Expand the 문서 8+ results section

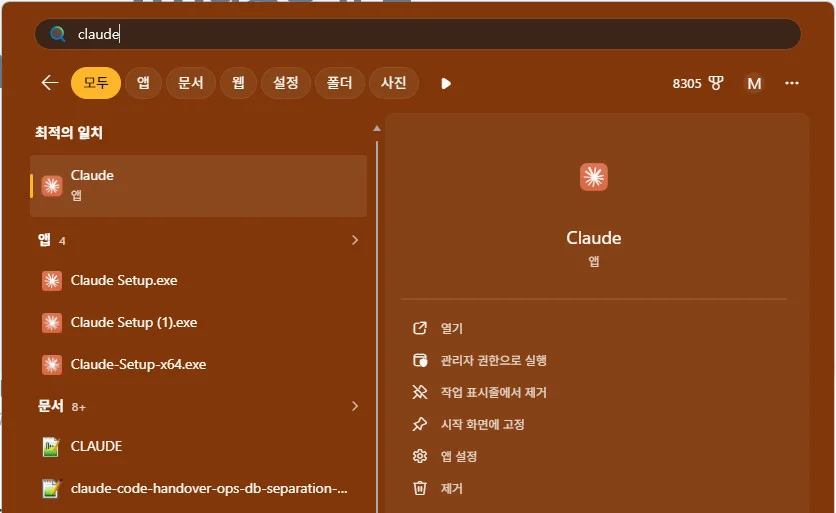(x=355, y=406)
